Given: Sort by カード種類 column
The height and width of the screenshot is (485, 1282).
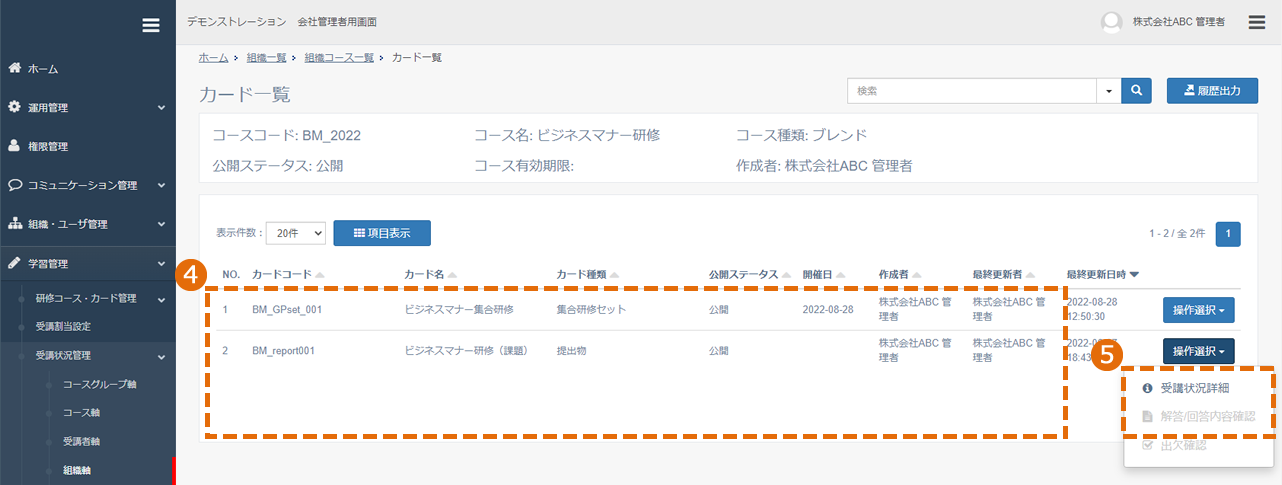Looking at the screenshot, I should click(588, 274).
